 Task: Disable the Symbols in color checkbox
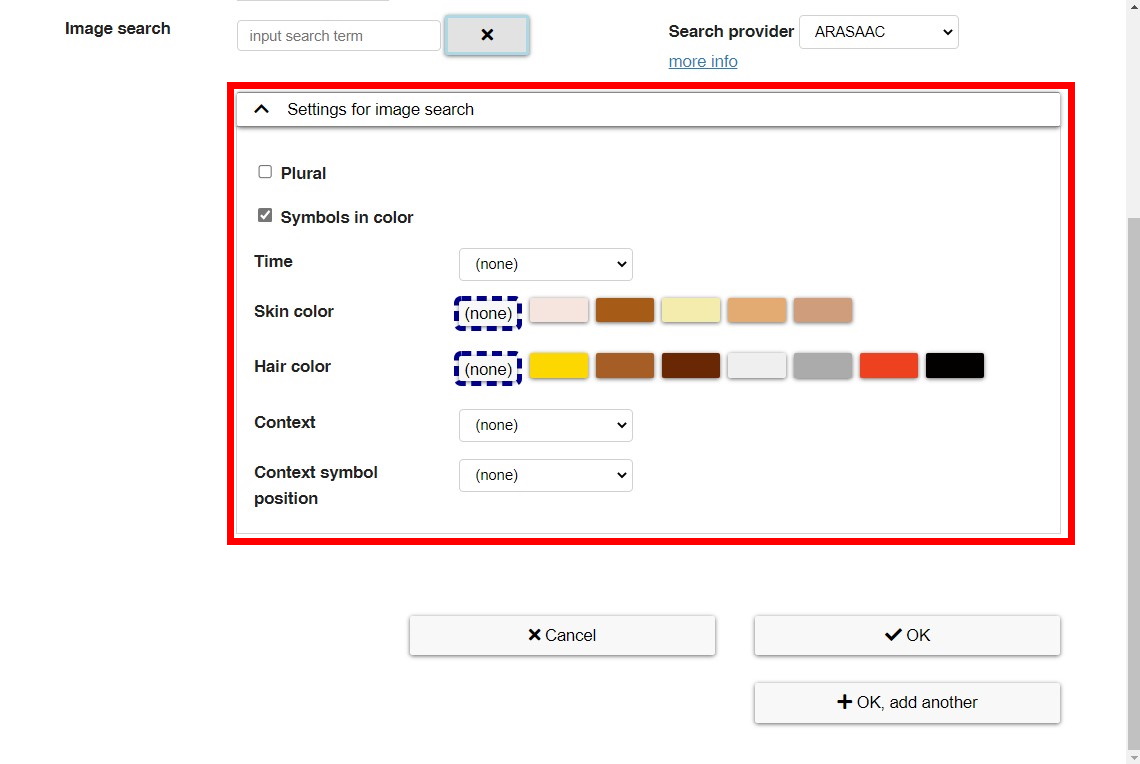coord(264,215)
